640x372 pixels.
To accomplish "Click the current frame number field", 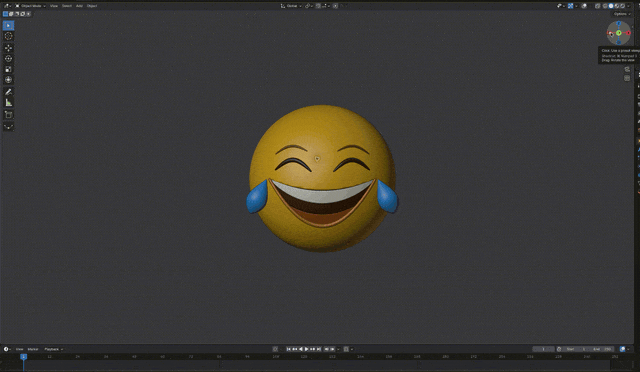I will [x=543, y=349].
